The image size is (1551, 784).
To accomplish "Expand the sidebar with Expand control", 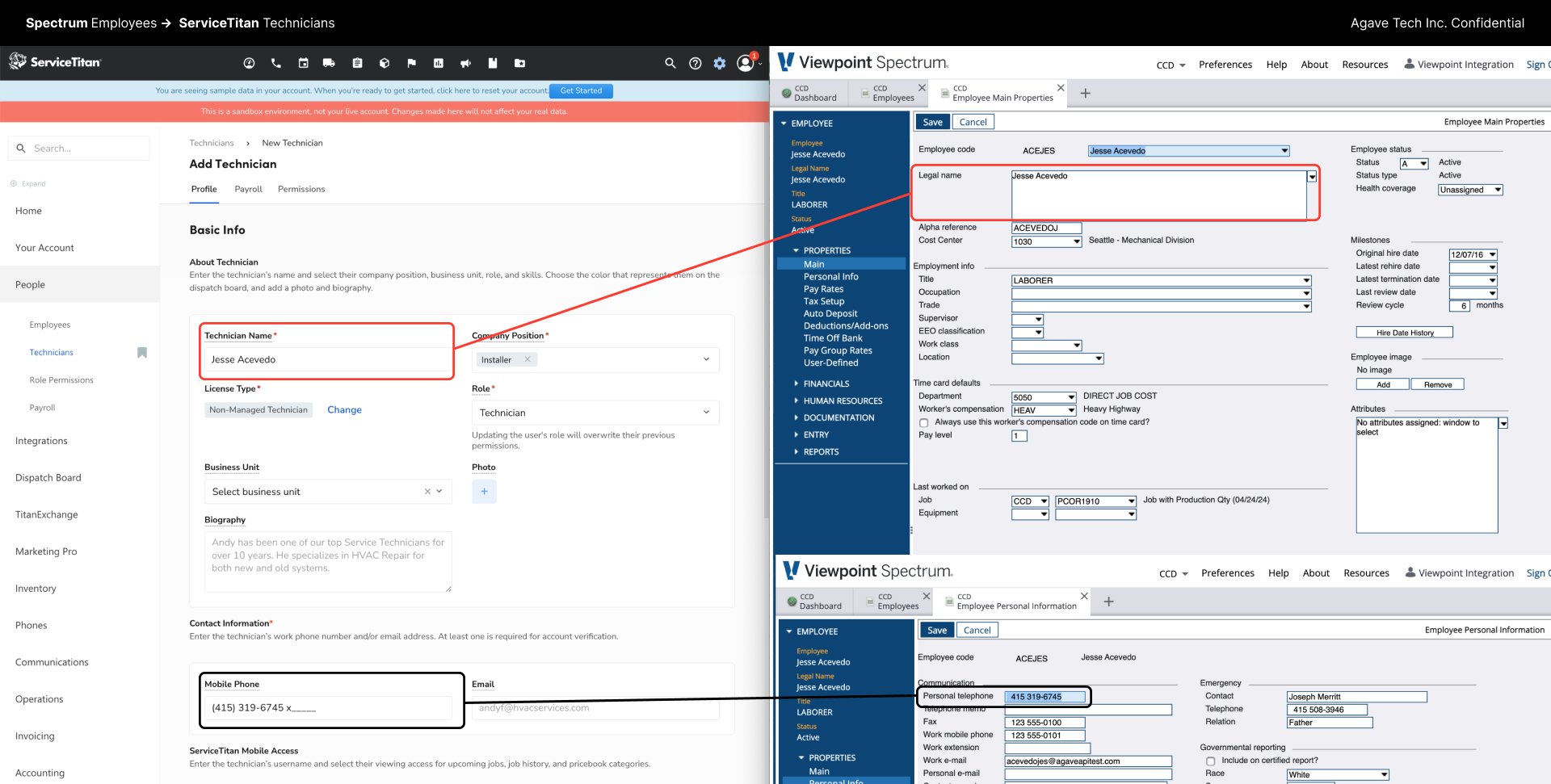I will [28, 183].
